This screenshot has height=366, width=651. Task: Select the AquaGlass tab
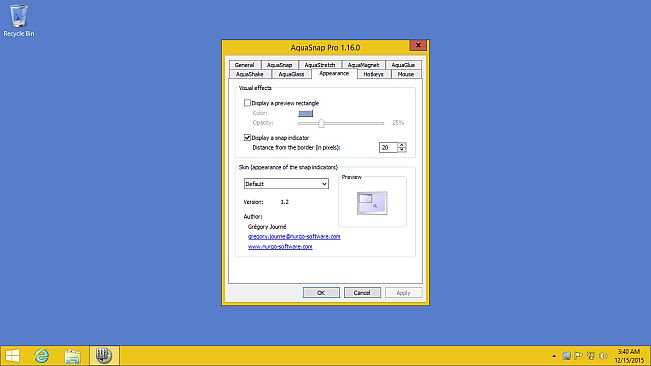click(x=291, y=74)
